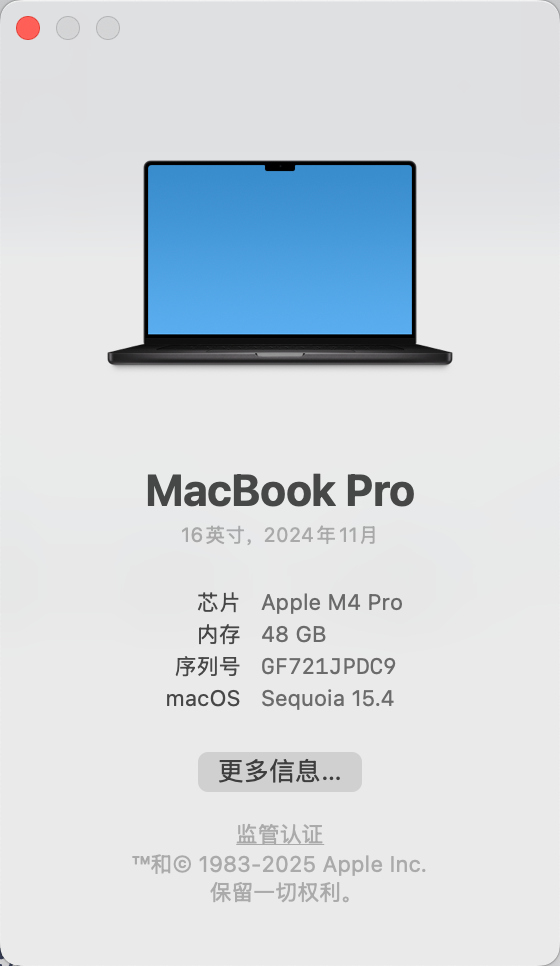Open the 更多信息... button
The width and height of the screenshot is (560, 966).
pos(280,772)
